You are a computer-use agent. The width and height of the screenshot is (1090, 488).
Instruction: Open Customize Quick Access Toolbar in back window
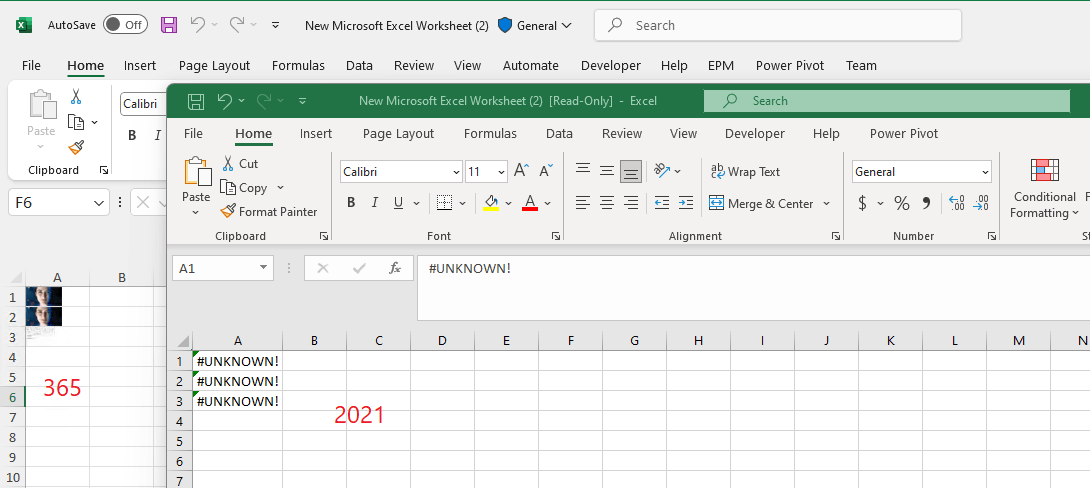(x=275, y=25)
